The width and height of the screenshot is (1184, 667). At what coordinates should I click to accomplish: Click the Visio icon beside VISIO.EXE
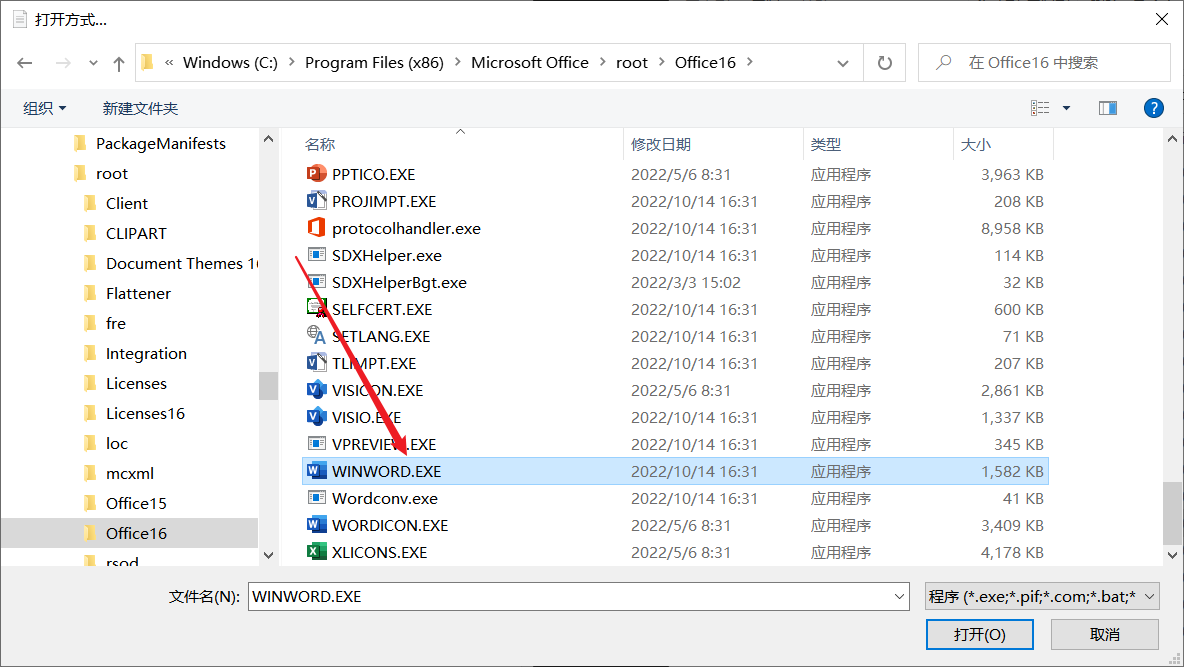[x=316, y=417]
